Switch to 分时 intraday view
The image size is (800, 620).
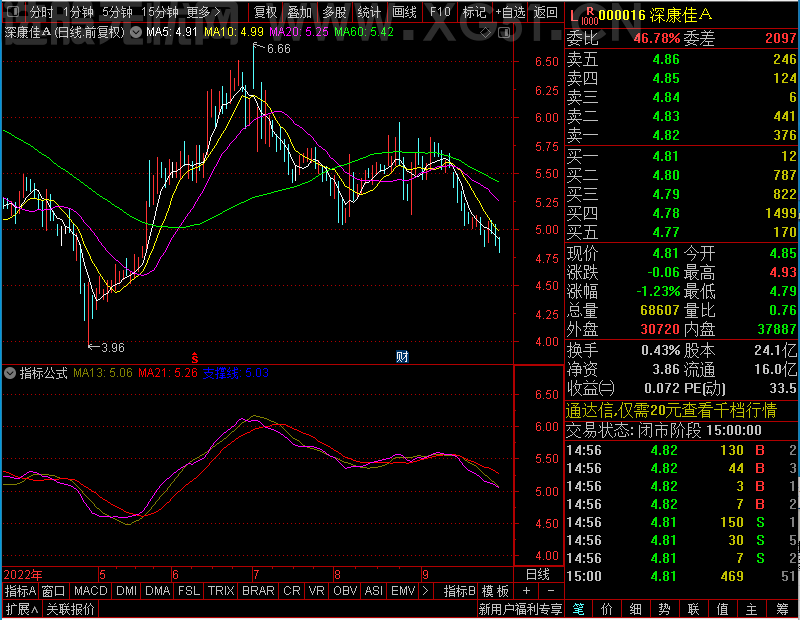coord(41,12)
